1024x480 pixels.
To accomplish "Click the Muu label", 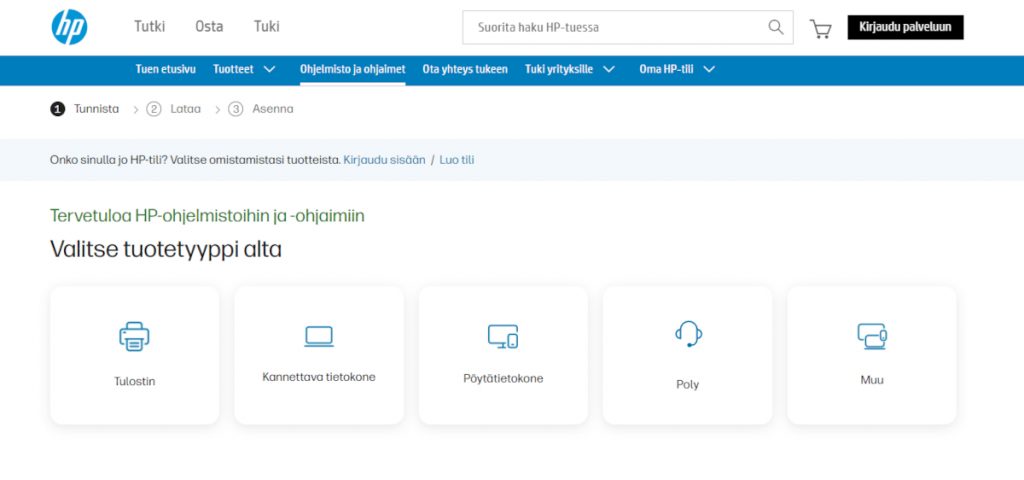I will tap(872, 379).
